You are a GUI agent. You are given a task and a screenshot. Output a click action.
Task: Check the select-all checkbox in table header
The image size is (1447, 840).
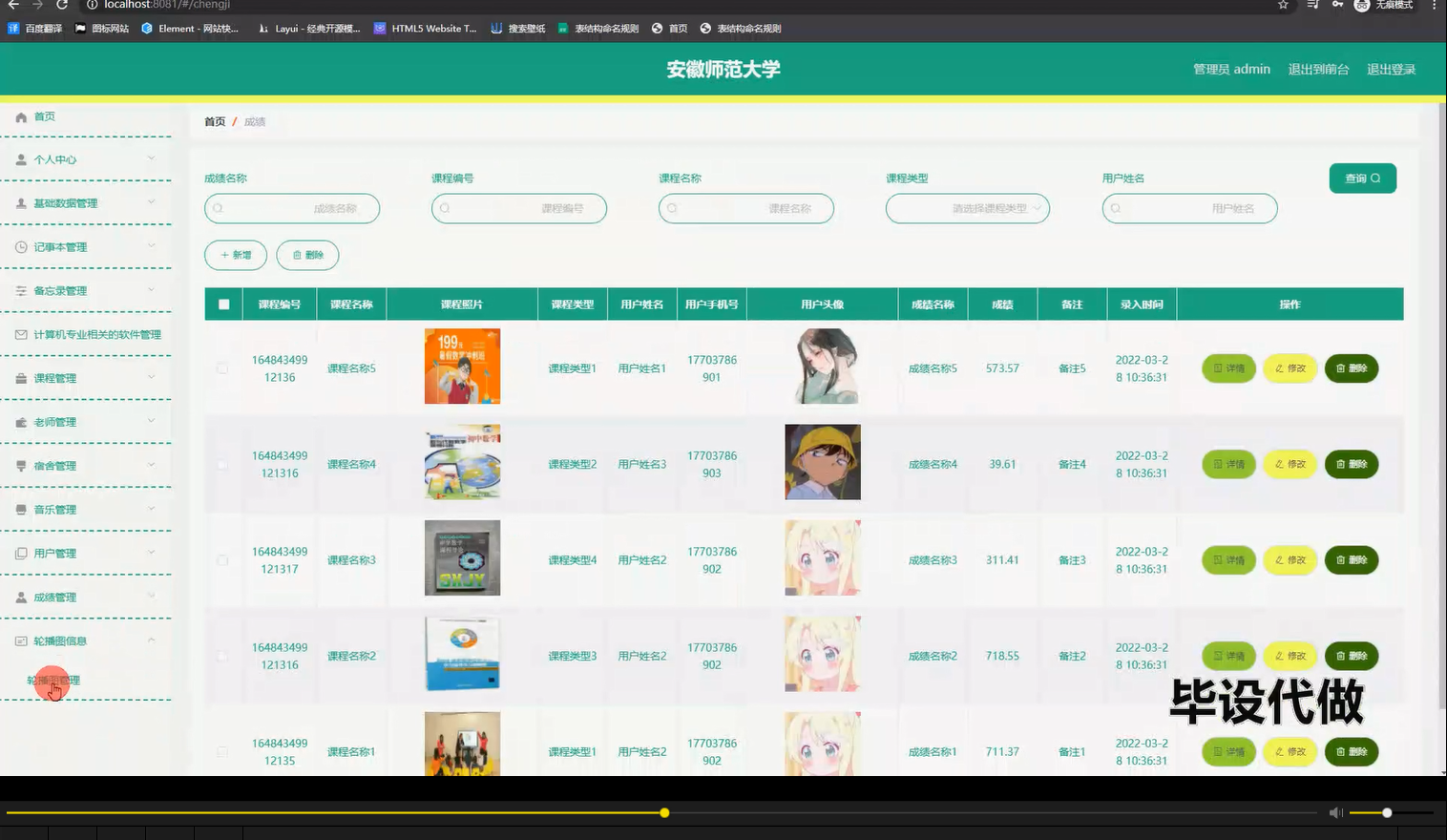(x=222, y=304)
